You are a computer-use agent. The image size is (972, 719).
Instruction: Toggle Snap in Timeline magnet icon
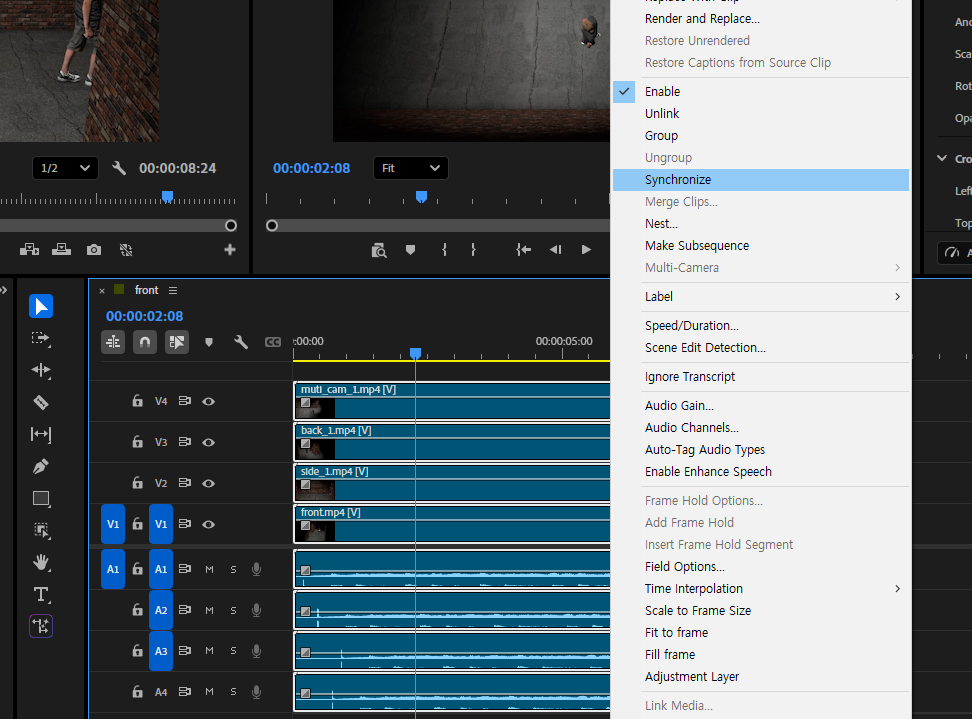[144, 342]
